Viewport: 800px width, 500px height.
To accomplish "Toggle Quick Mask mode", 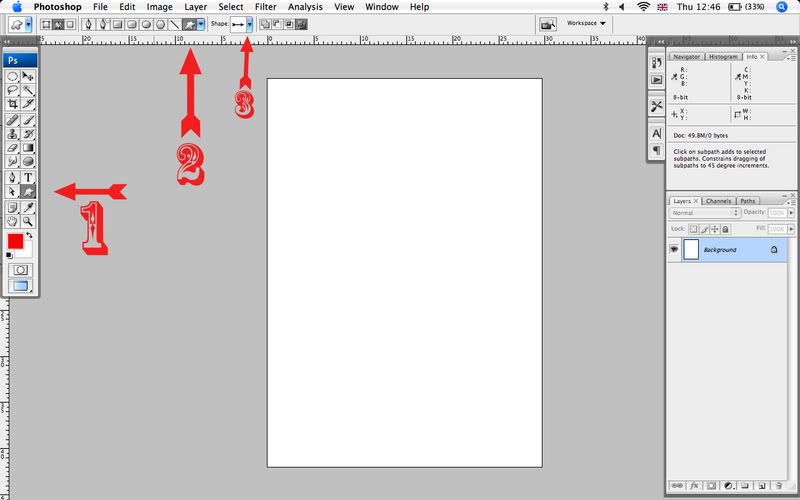I will pos(19,270).
